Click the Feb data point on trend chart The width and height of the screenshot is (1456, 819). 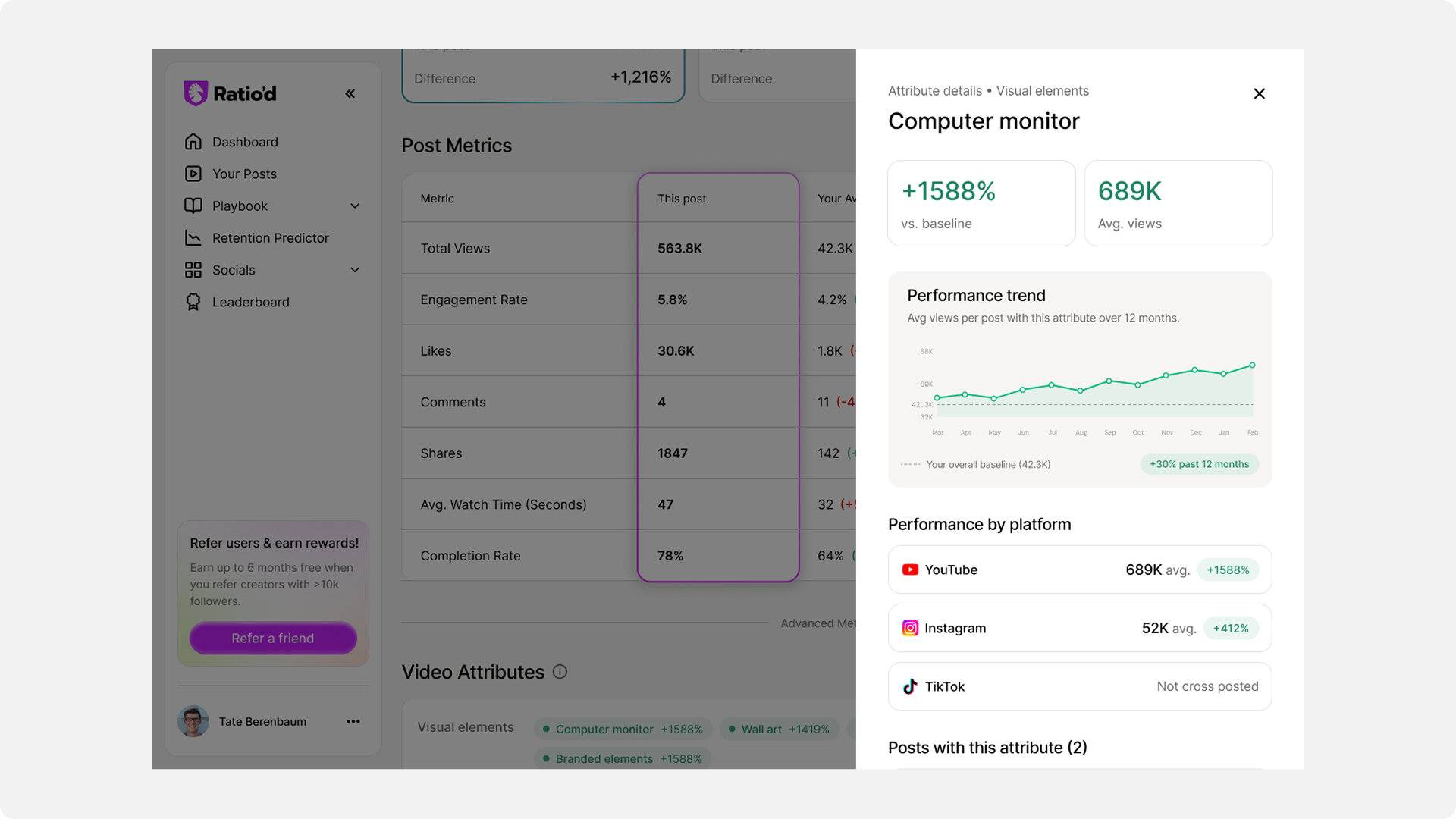click(1252, 366)
